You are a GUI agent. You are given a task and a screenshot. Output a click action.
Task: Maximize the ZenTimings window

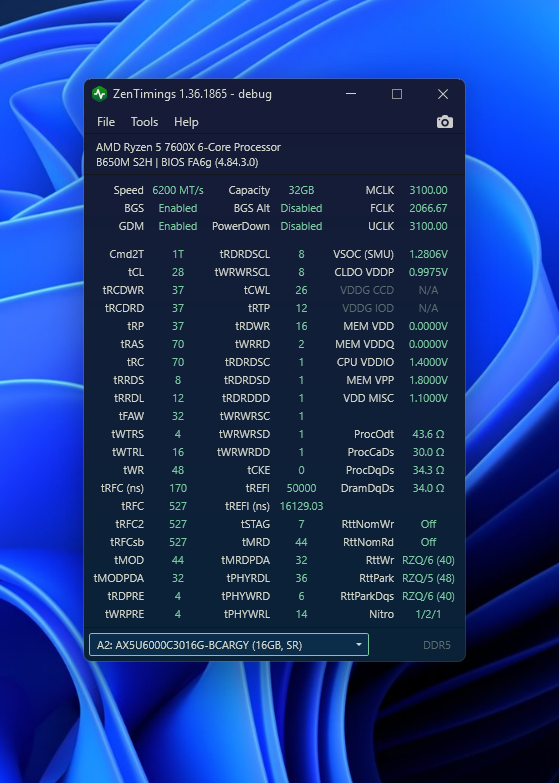click(x=397, y=94)
